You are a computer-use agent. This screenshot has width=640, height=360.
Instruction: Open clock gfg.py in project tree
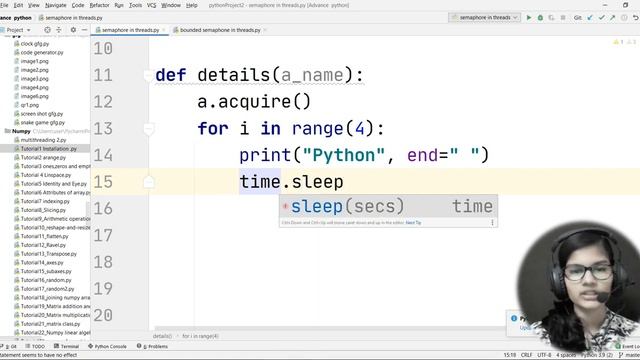pyautogui.click(x=31, y=44)
